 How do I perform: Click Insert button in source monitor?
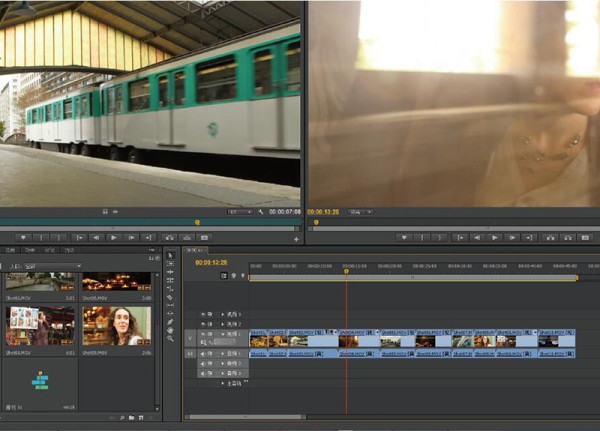click(x=169, y=238)
